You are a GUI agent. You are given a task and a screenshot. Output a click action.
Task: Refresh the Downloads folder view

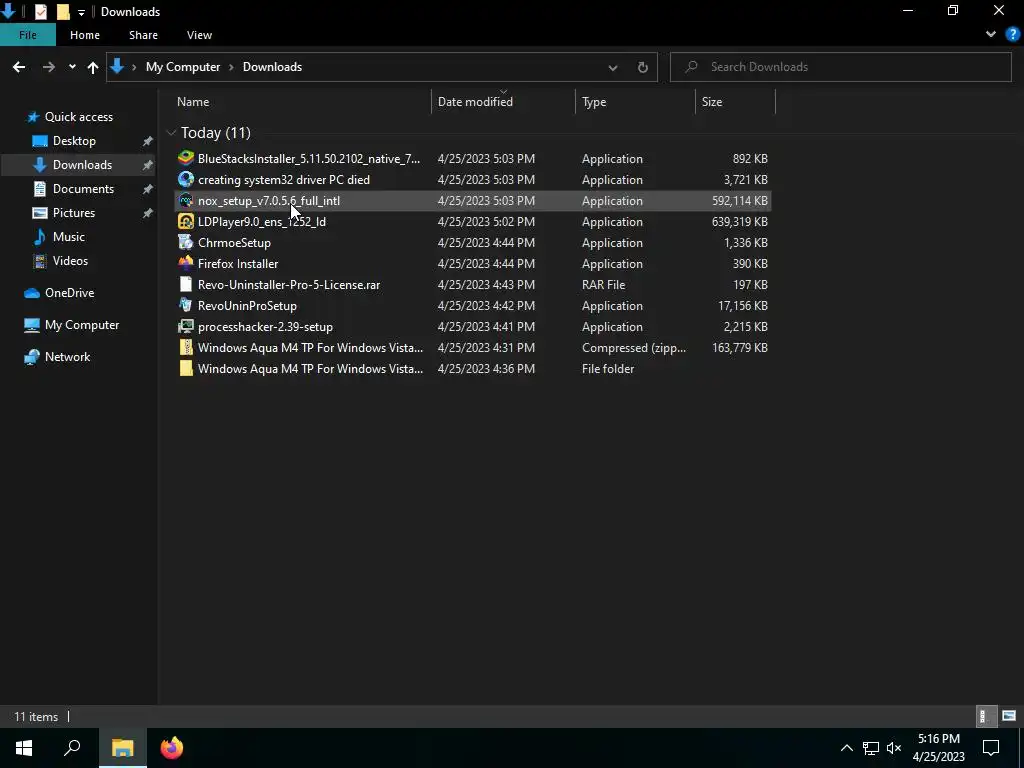point(643,67)
